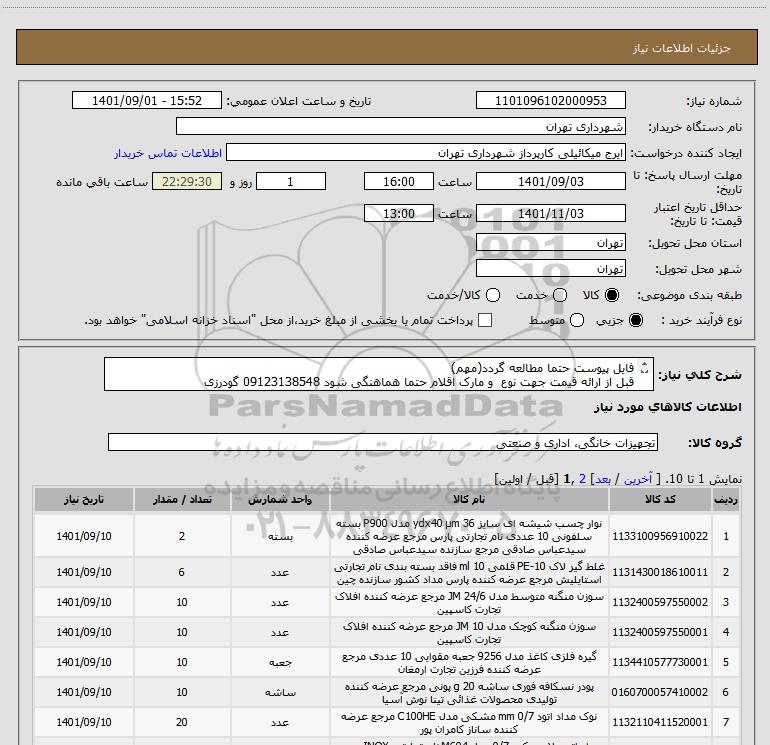The width and height of the screenshot is (770, 745).
Task: Go to page 2 of items
Action: coord(582,479)
